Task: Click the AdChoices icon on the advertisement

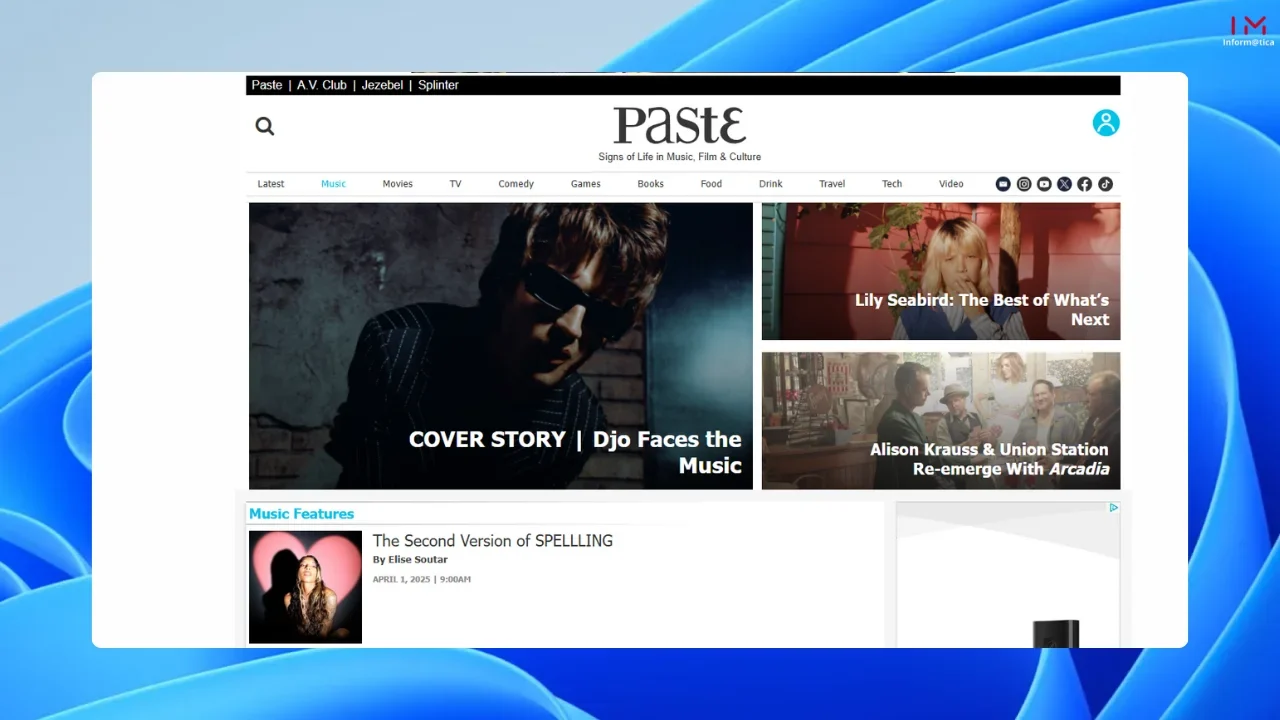Action: coord(1113,508)
